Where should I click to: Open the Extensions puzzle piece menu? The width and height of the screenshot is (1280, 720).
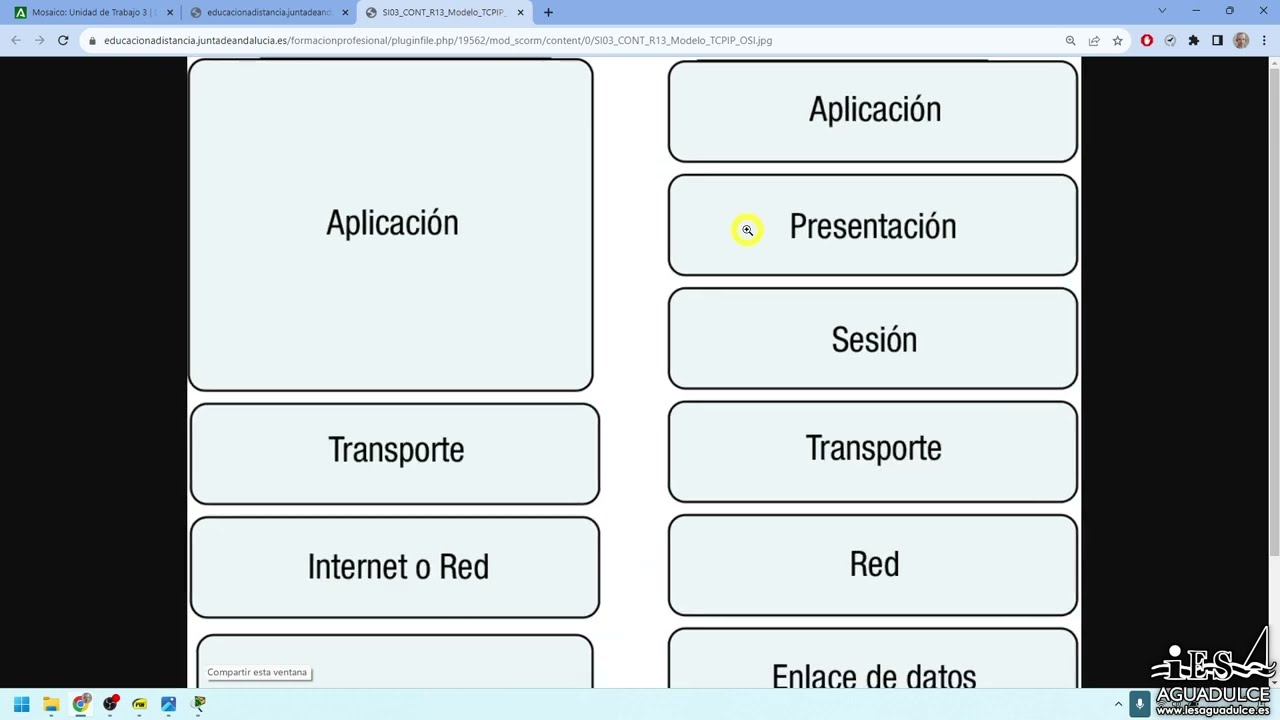(x=1193, y=41)
